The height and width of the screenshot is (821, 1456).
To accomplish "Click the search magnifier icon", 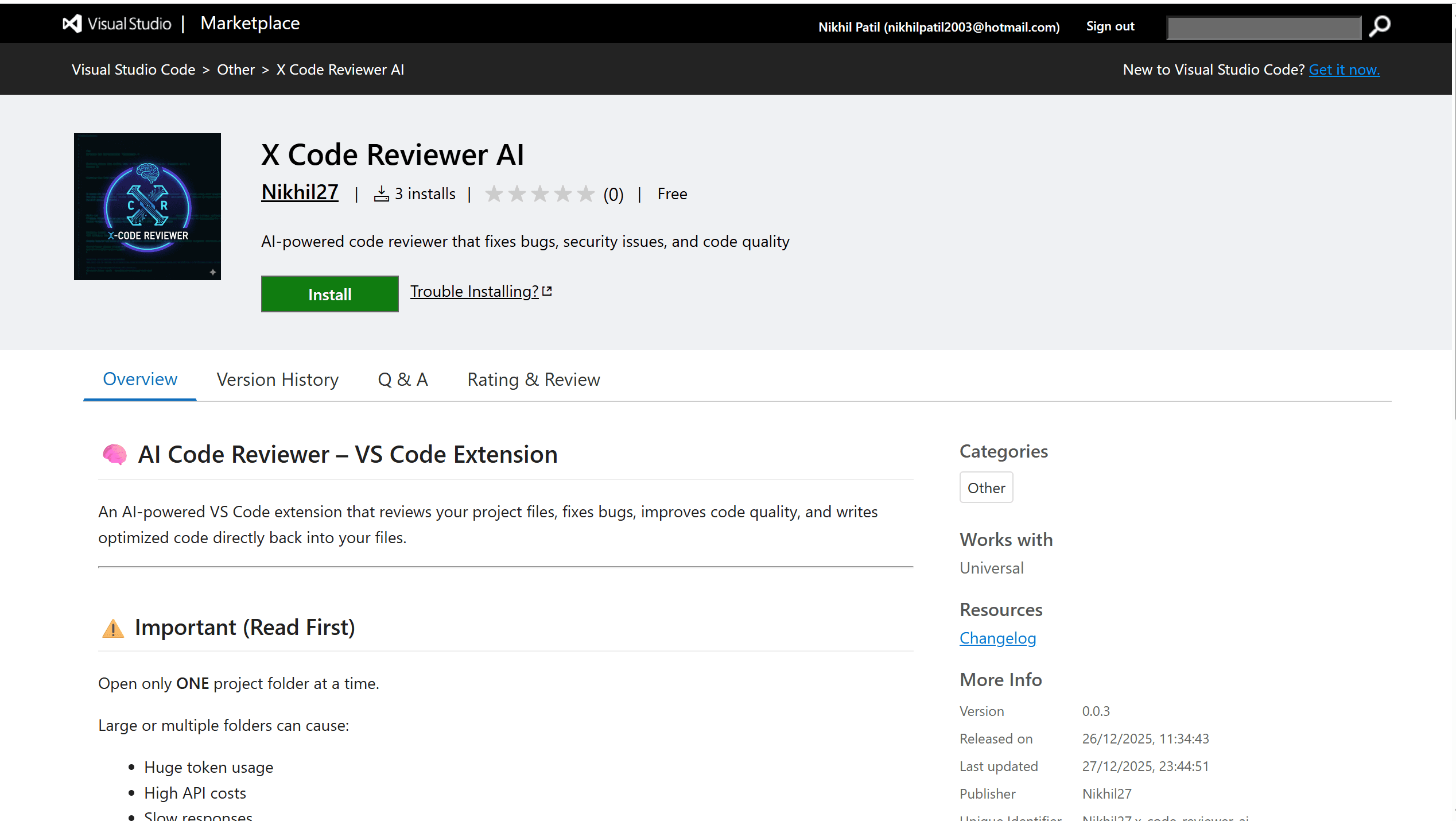I will 1380,26.
